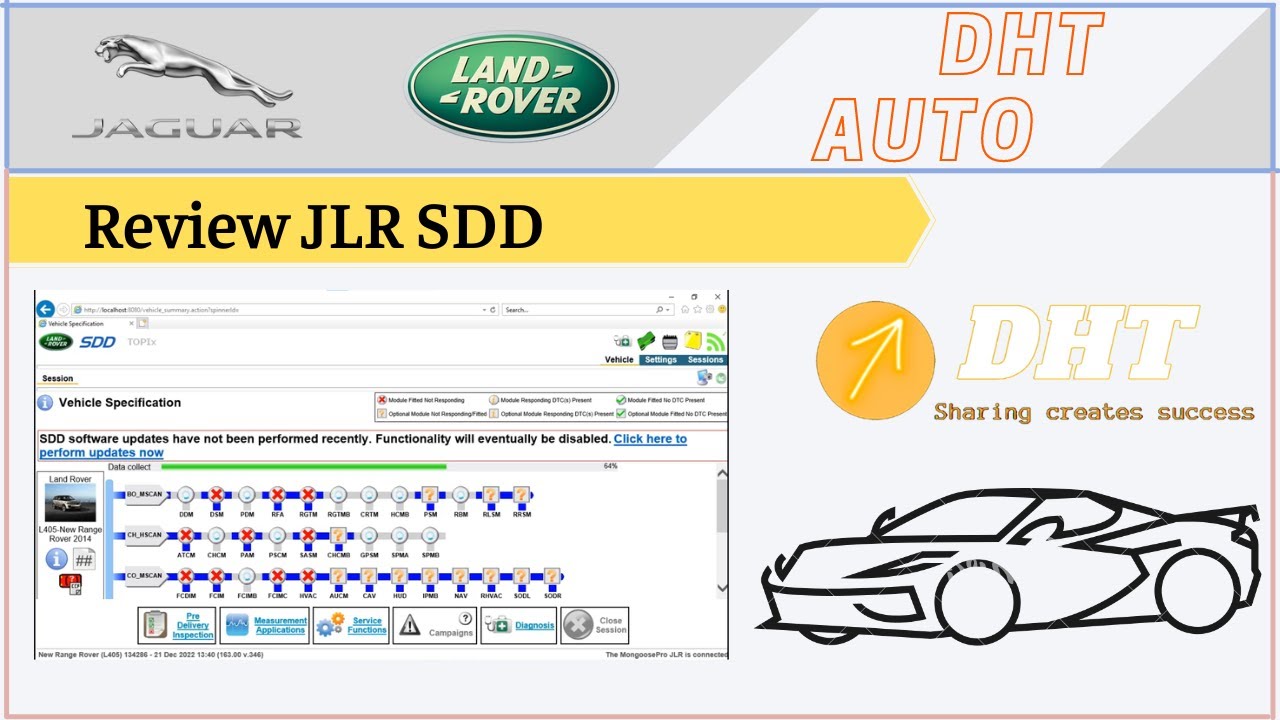Open the PDM module node
This screenshot has height=720, width=1280.
coord(247,494)
